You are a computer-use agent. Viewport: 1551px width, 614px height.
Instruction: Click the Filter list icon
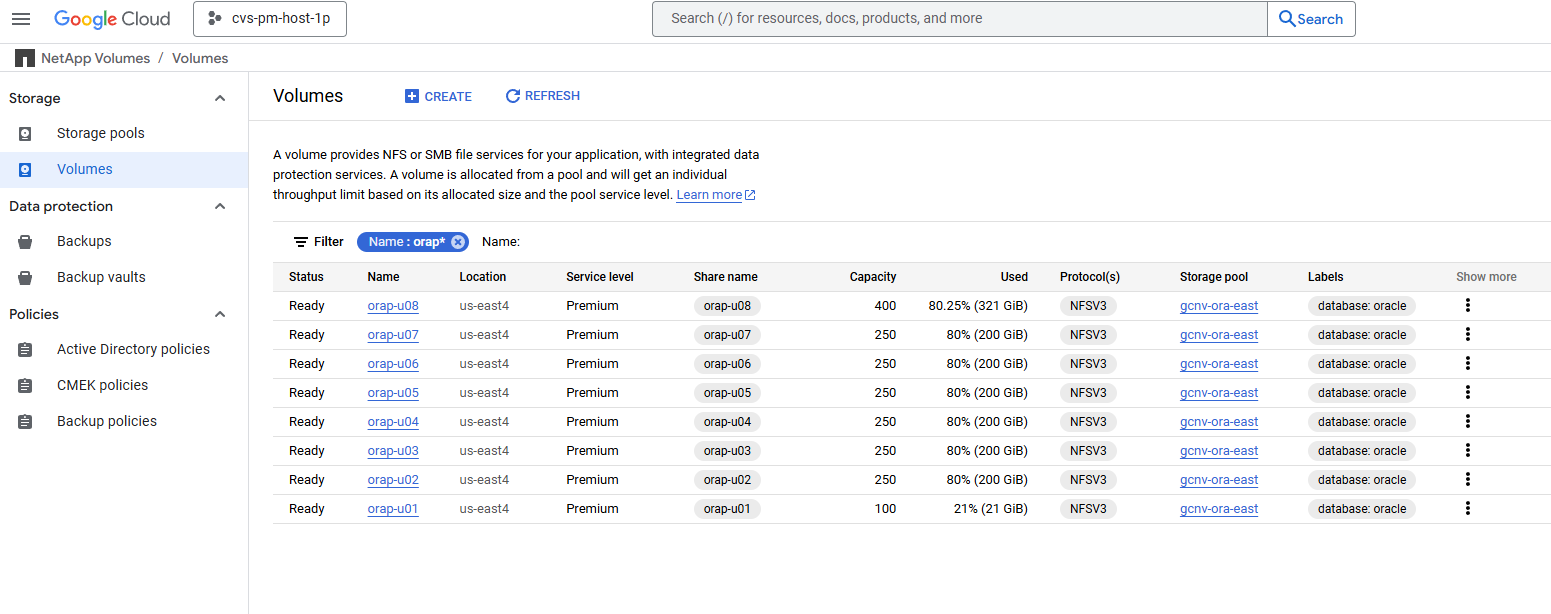(x=300, y=242)
